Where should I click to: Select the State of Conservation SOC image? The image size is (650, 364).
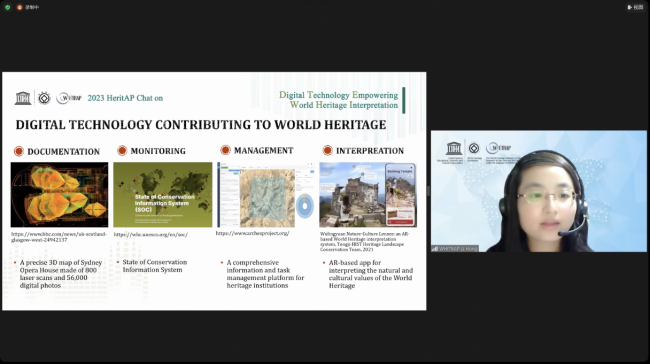[162, 194]
